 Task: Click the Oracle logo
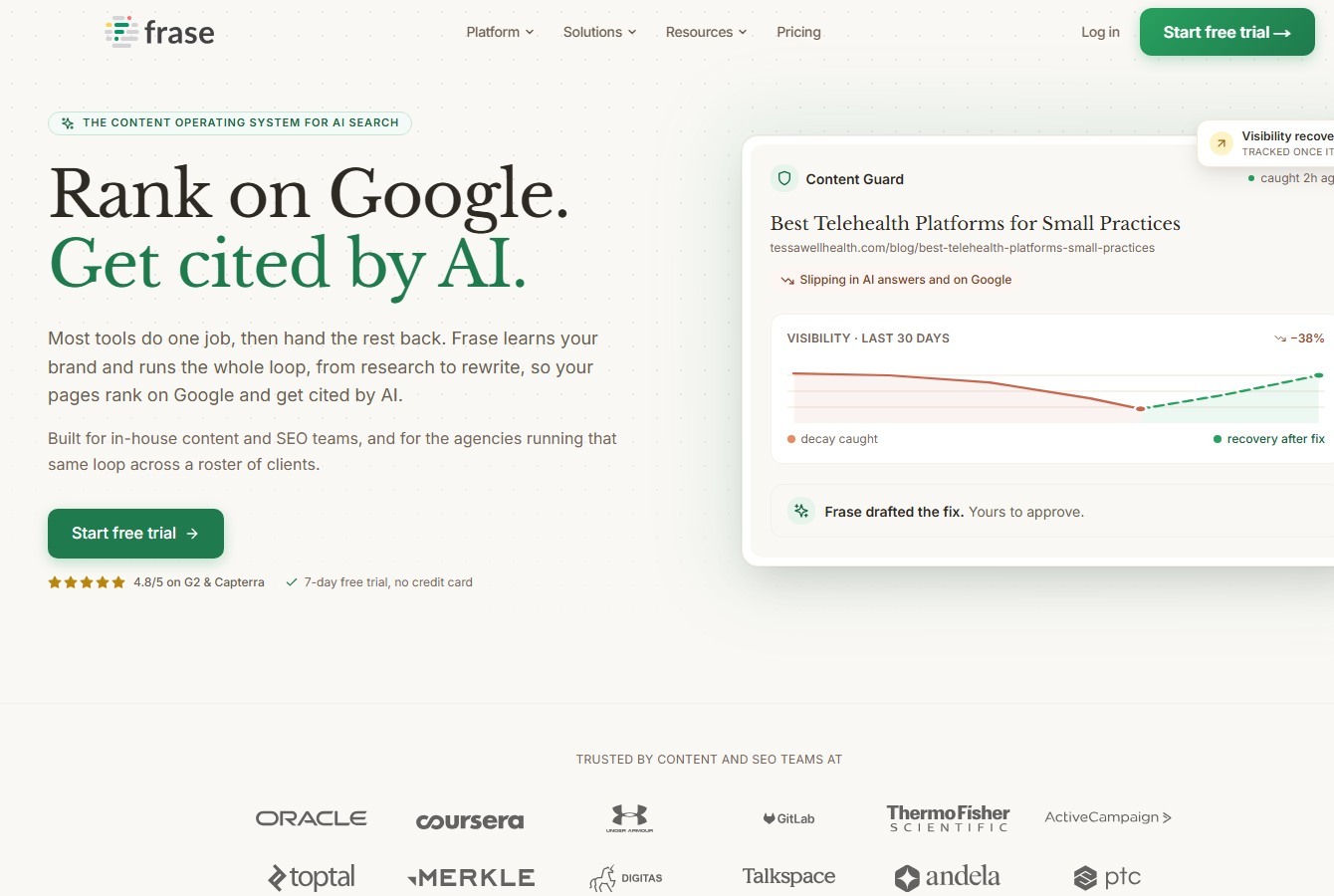[312, 818]
